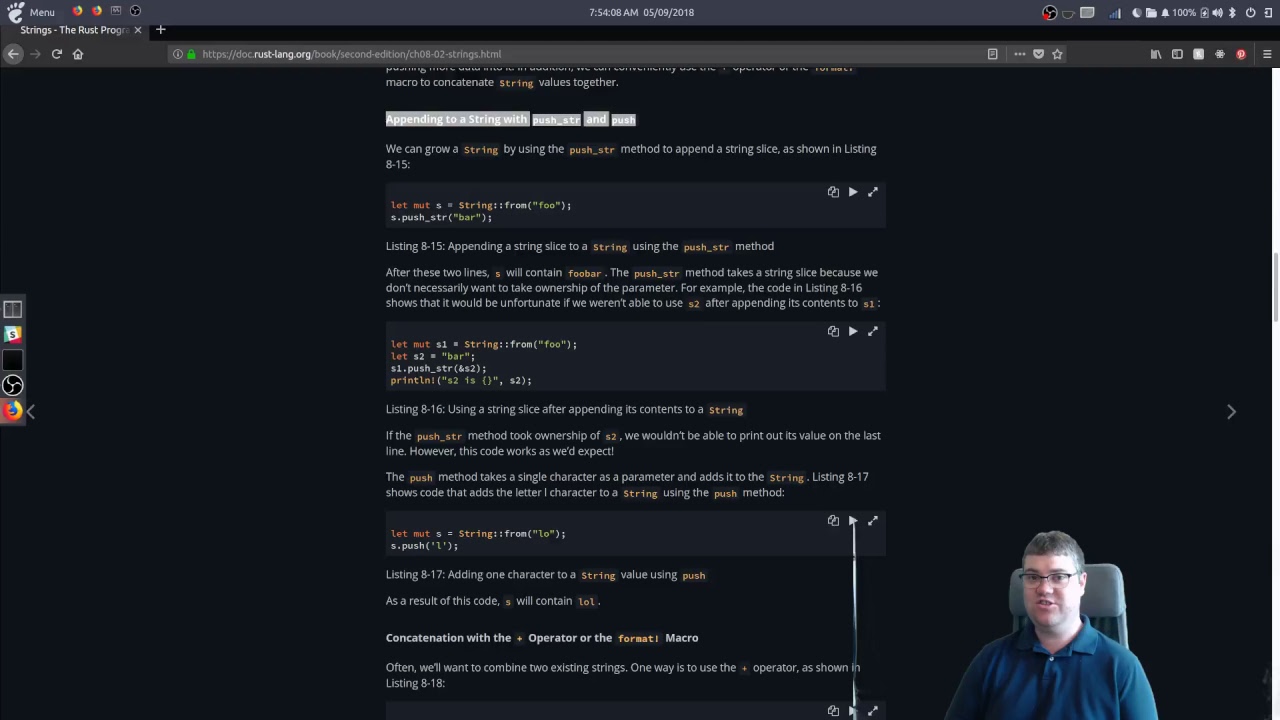Copy the Listing 8-17 code to clipboard
Image resolution: width=1280 pixels, height=720 pixels.
[833, 521]
